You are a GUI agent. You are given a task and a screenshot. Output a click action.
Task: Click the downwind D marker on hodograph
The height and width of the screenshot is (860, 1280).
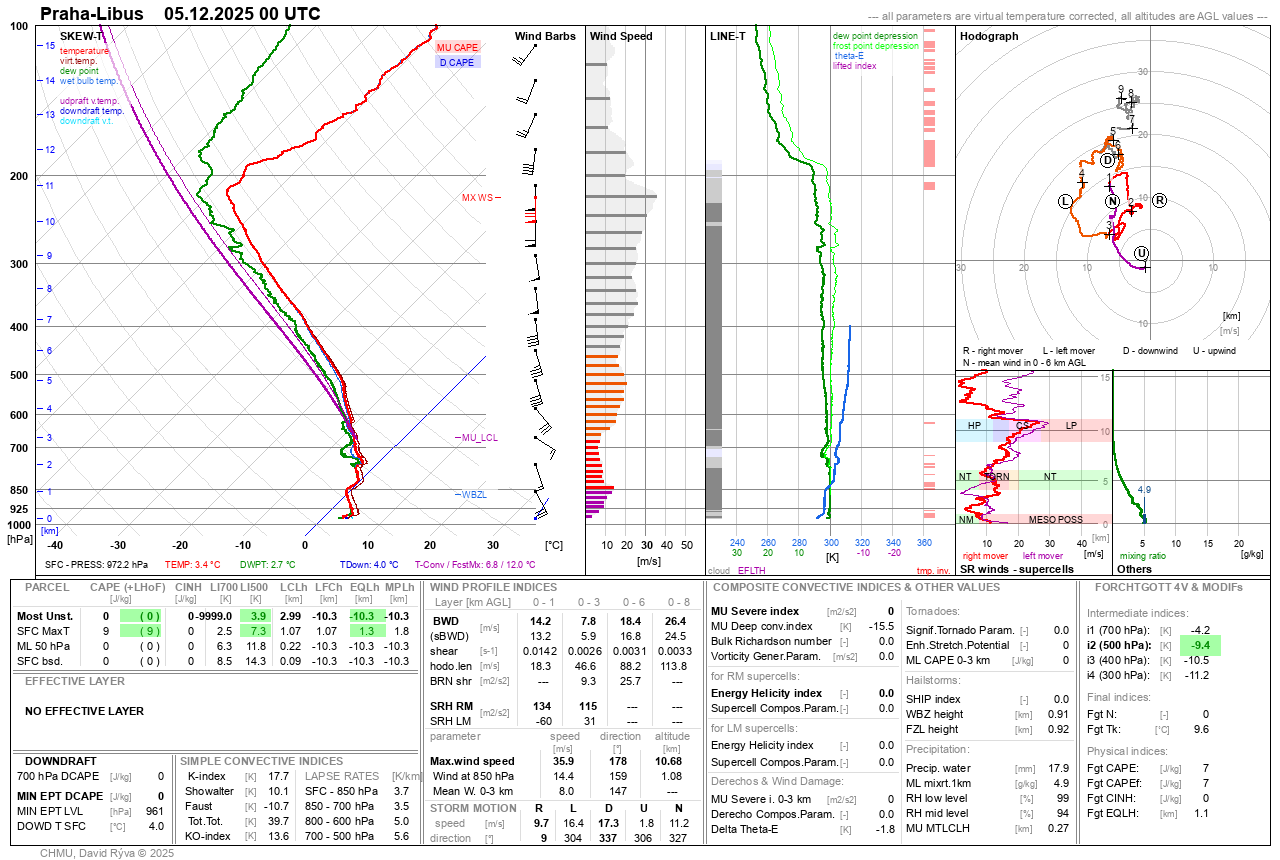click(1107, 160)
